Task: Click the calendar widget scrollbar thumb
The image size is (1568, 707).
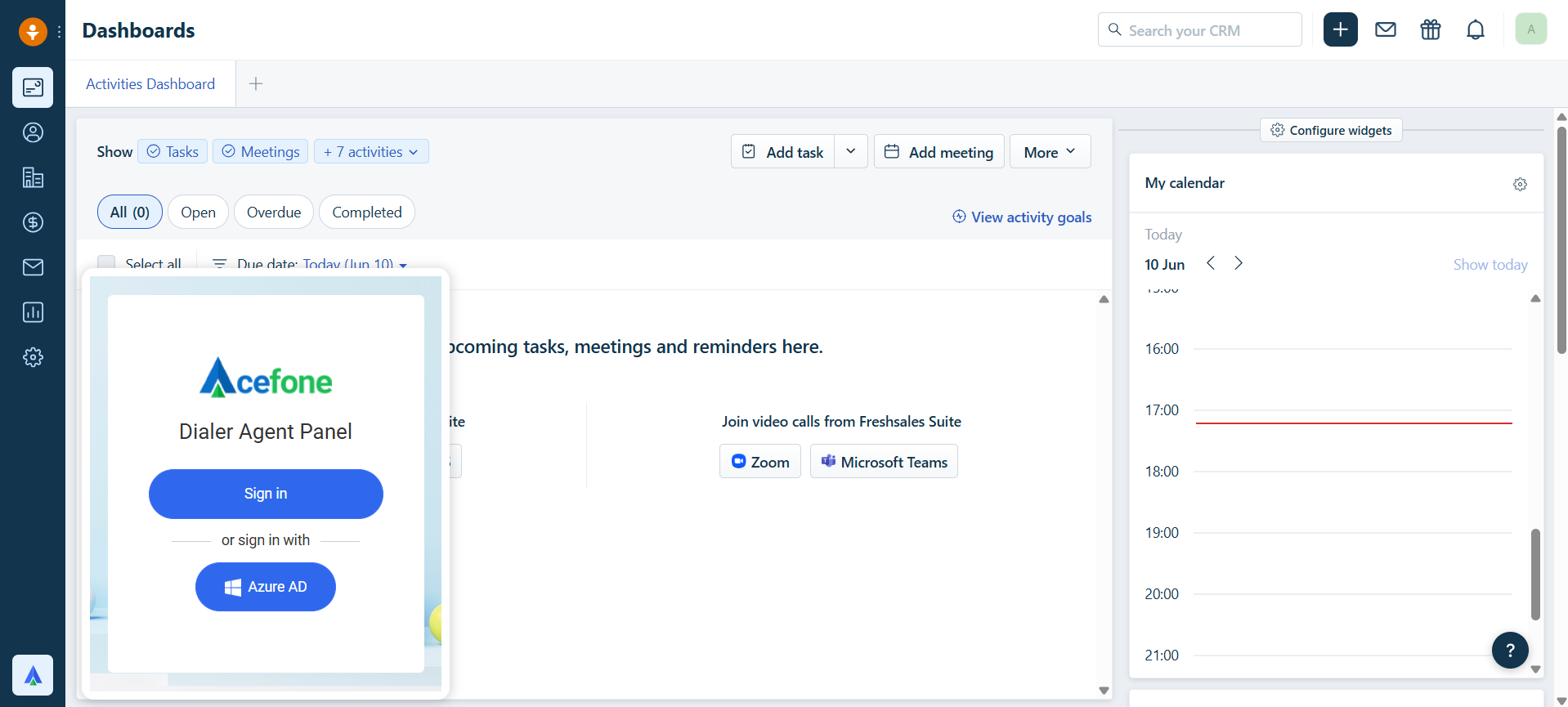Action: pos(1535,574)
